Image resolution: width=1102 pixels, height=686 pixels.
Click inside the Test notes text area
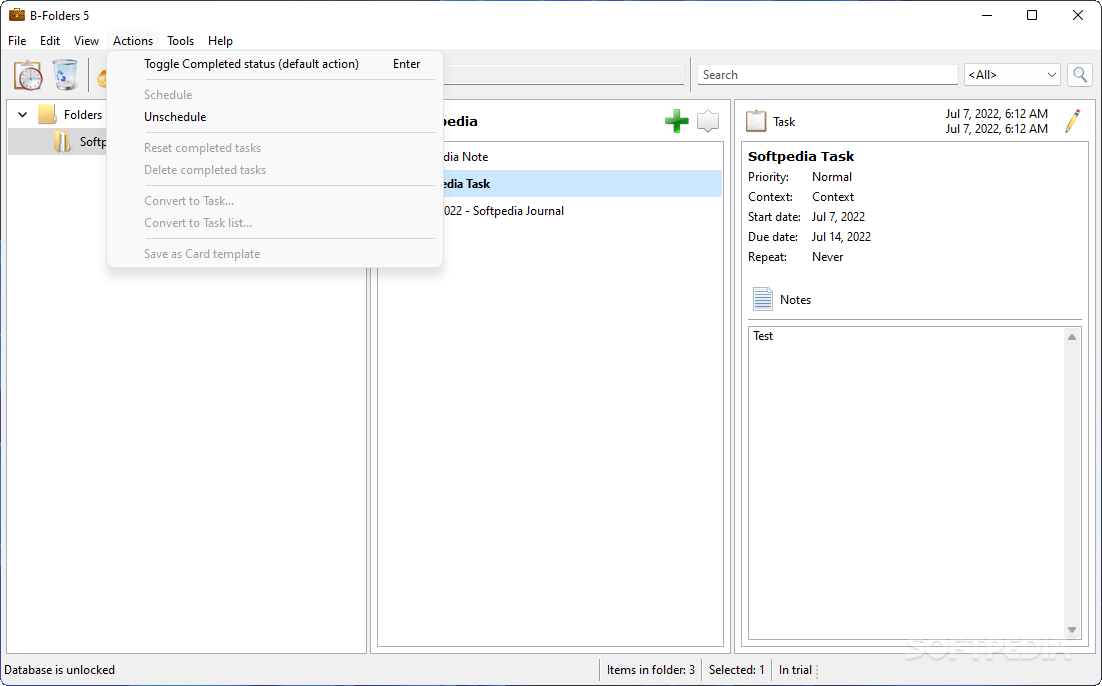click(x=907, y=482)
